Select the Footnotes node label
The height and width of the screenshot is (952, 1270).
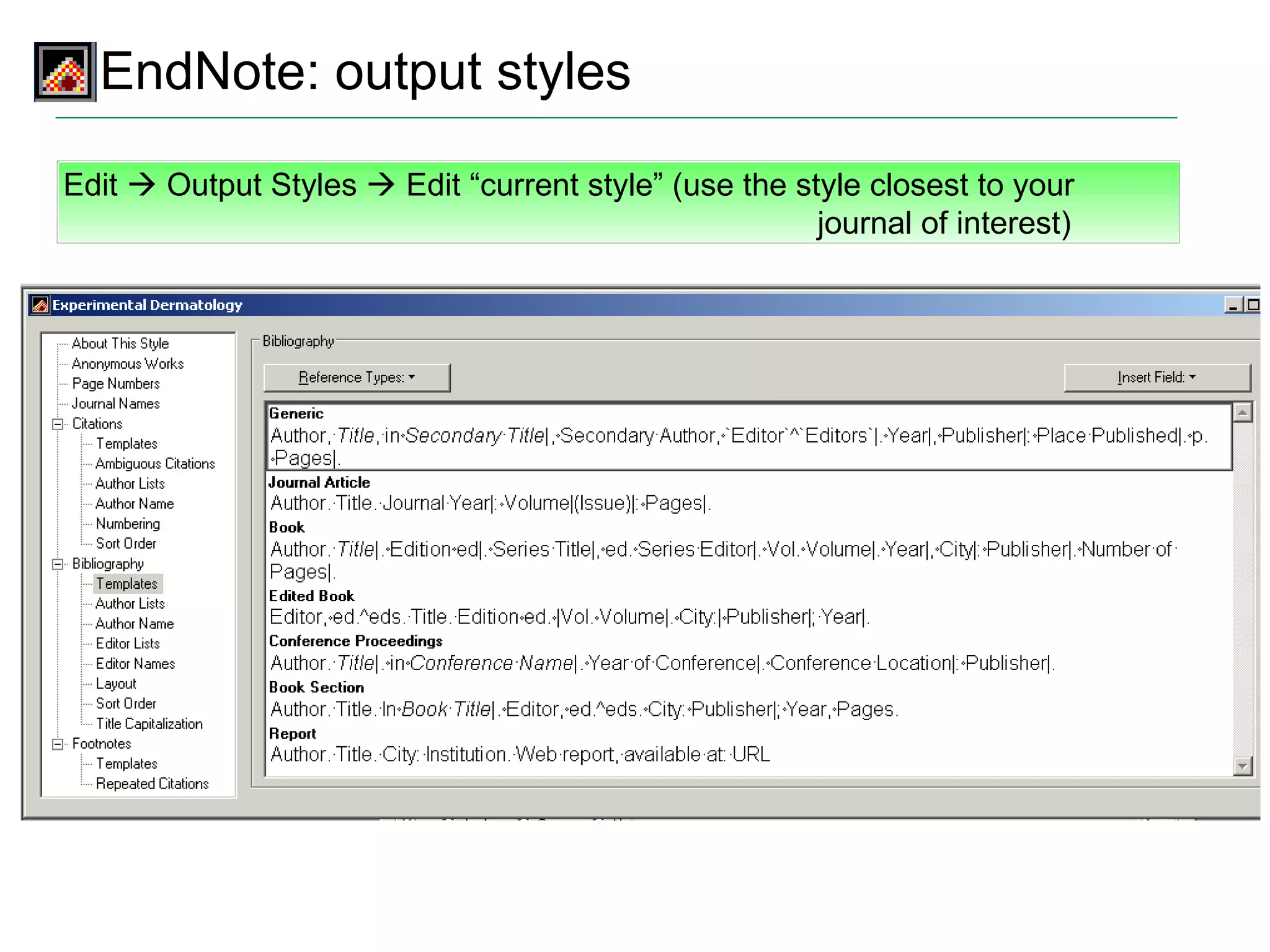click(102, 744)
